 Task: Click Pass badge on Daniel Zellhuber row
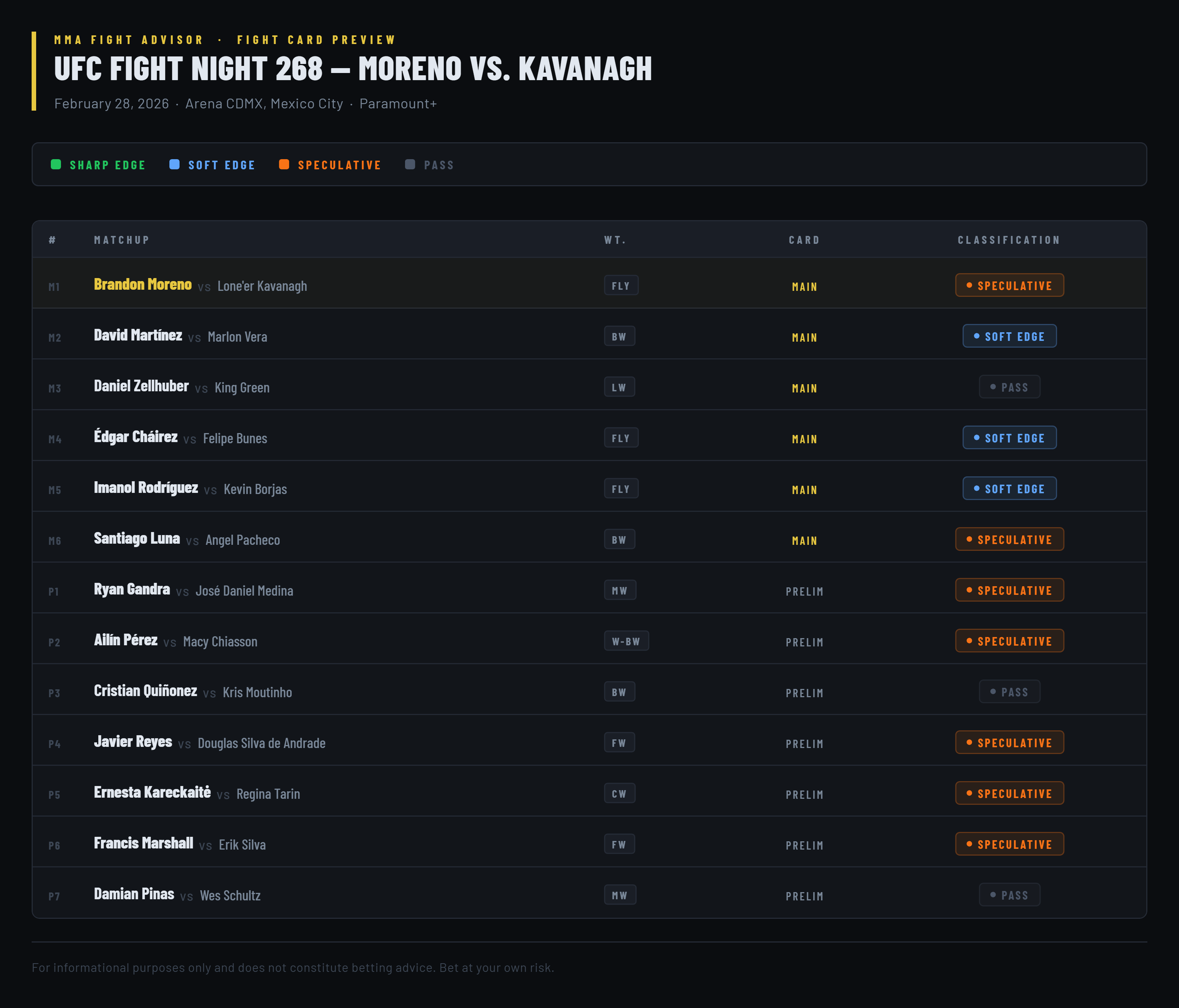pyautogui.click(x=1010, y=387)
